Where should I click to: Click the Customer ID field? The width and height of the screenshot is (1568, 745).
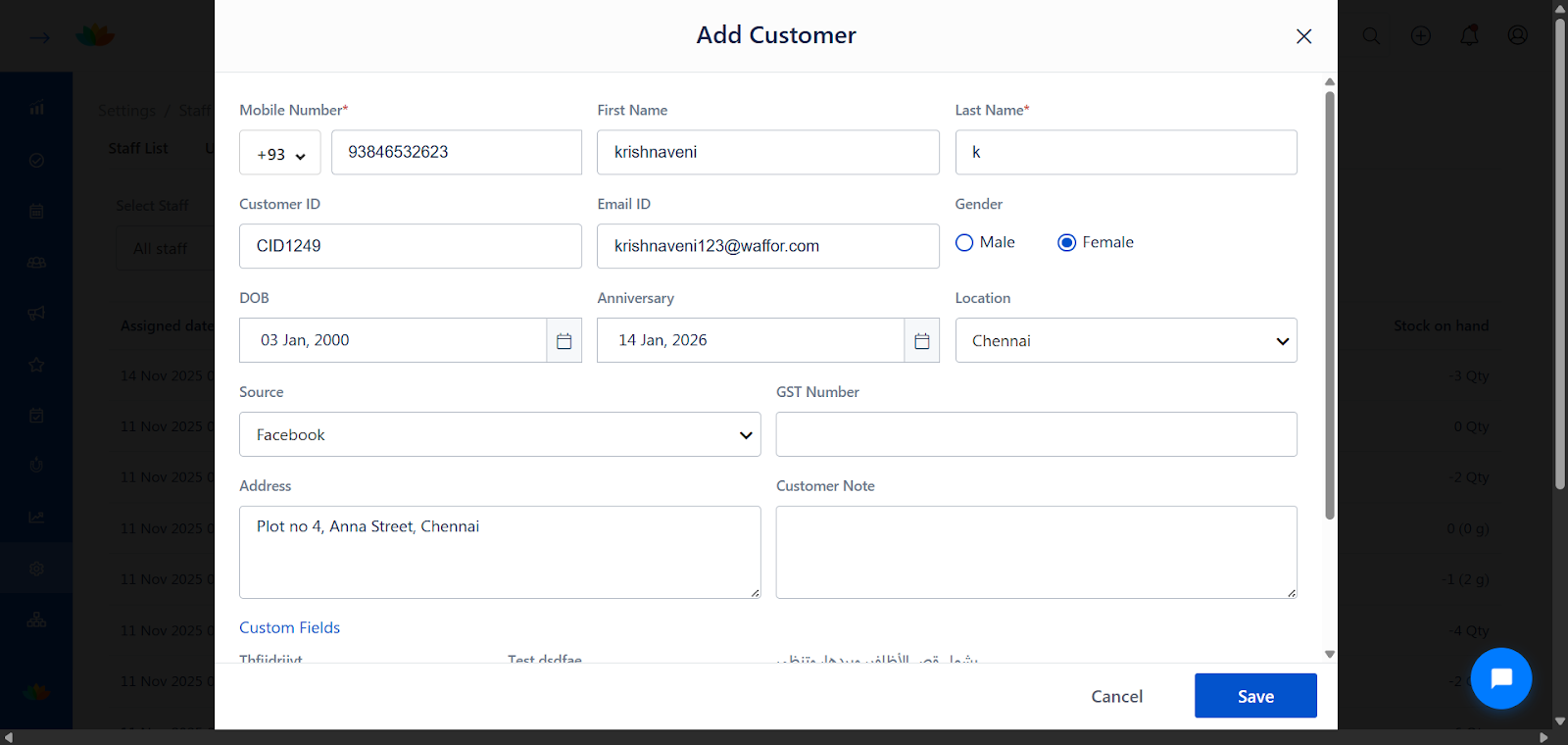(x=411, y=246)
